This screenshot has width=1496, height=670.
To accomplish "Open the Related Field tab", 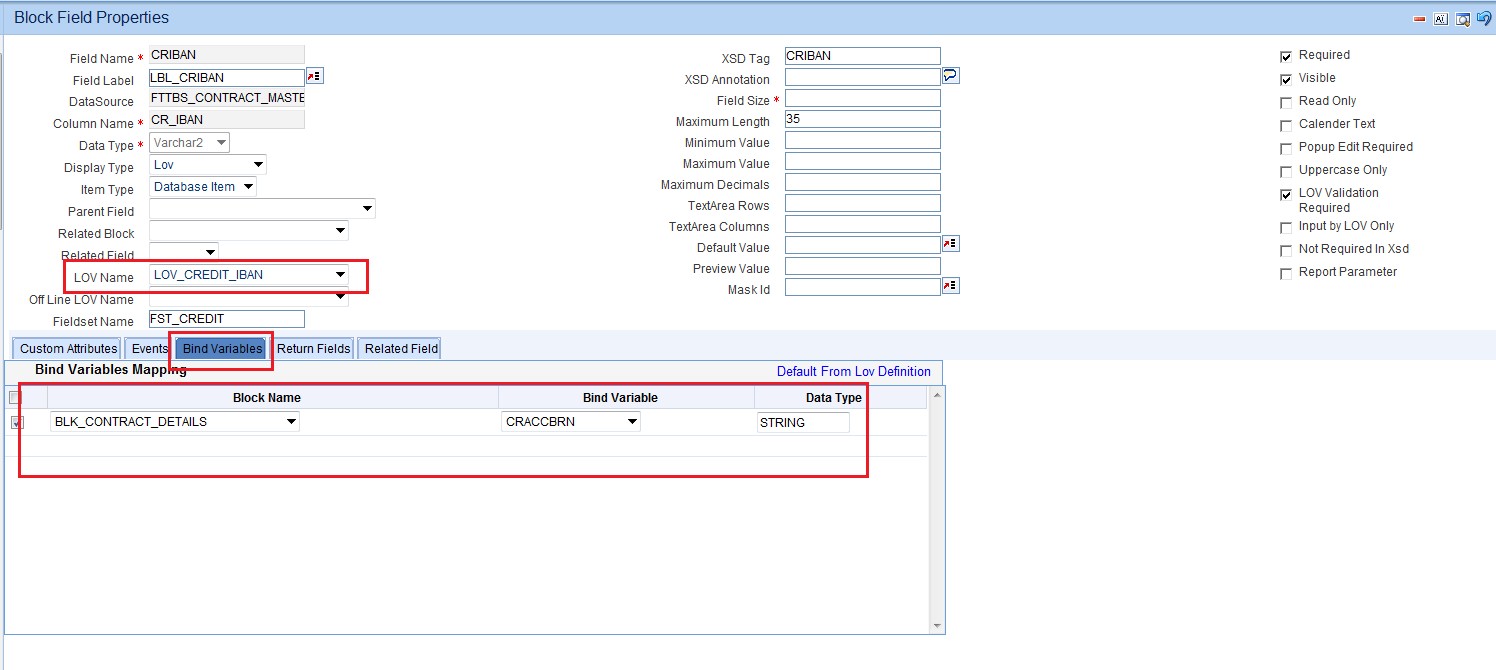I will [401, 349].
